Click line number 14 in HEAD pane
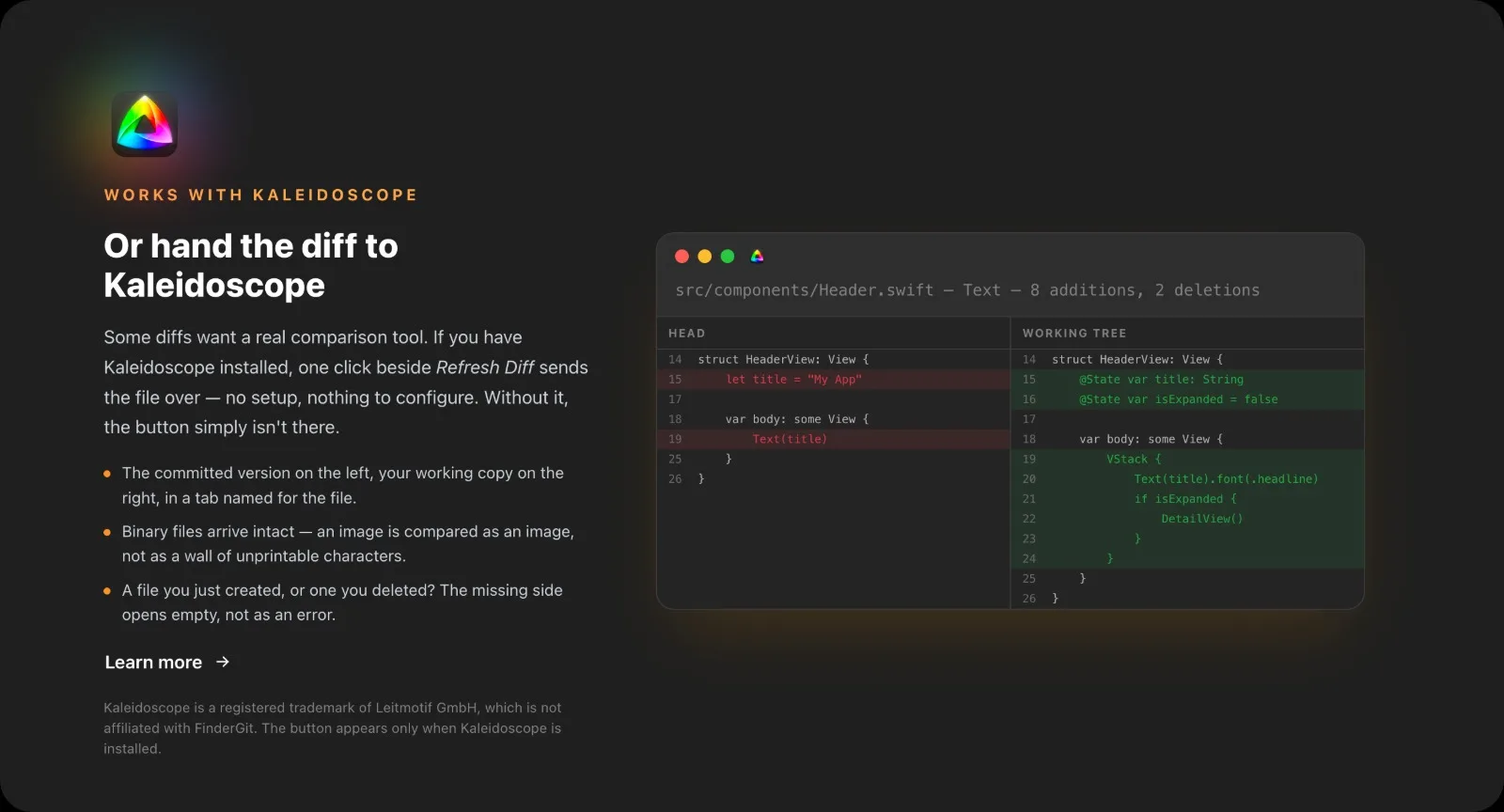 pyautogui.click(x=675, y=360)
